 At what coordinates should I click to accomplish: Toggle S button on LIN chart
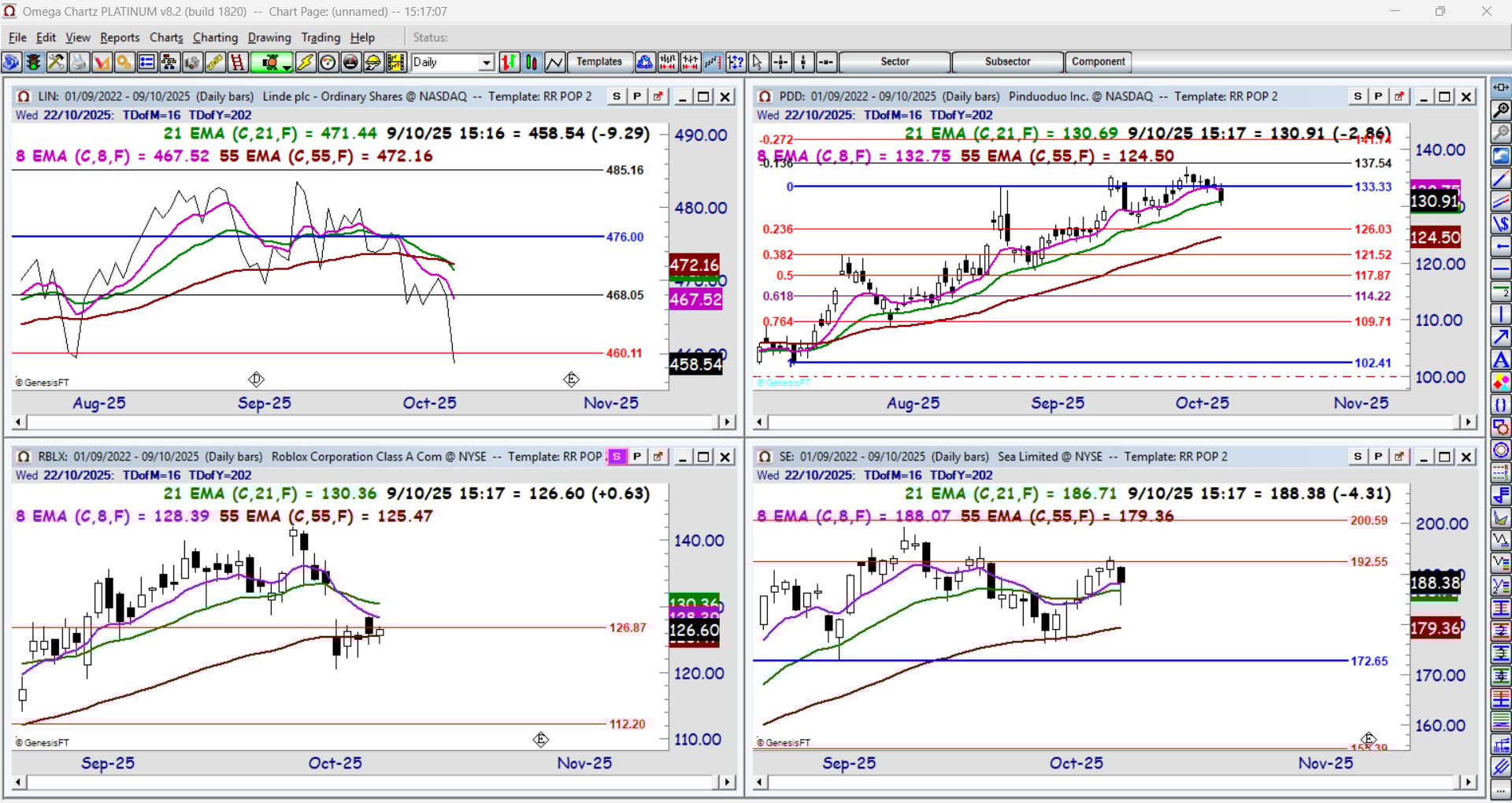click(x=617, y=96)
